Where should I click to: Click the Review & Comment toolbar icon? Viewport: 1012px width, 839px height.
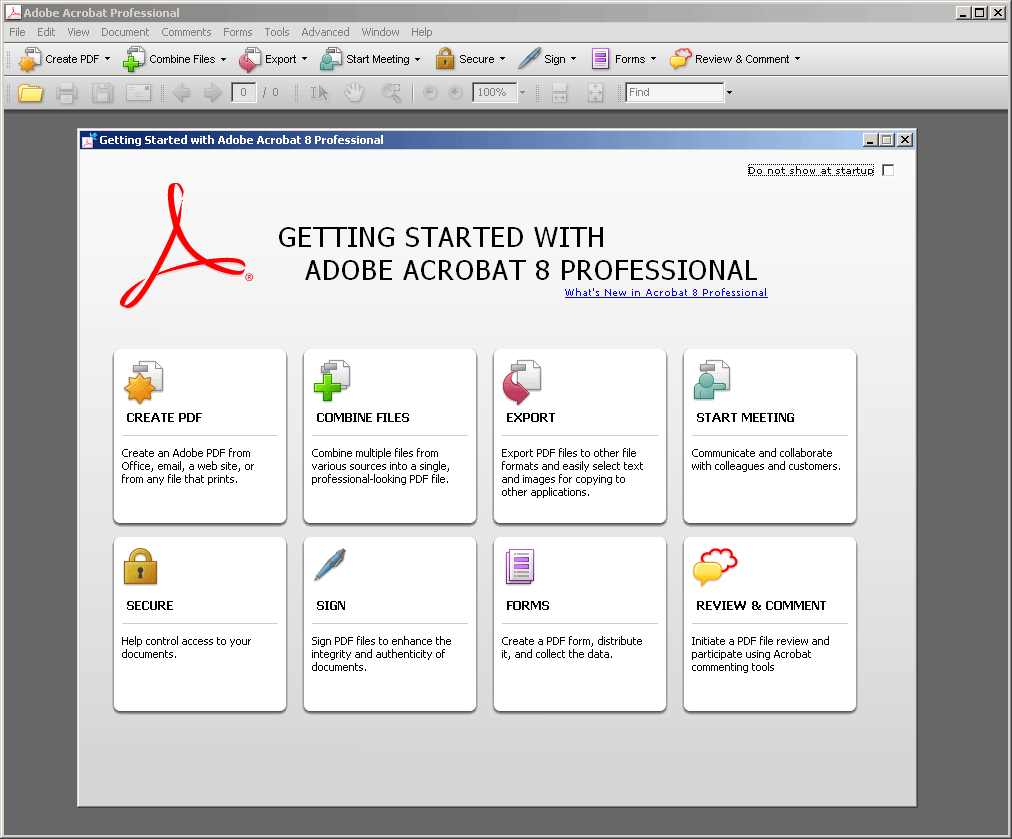(680, 59)
